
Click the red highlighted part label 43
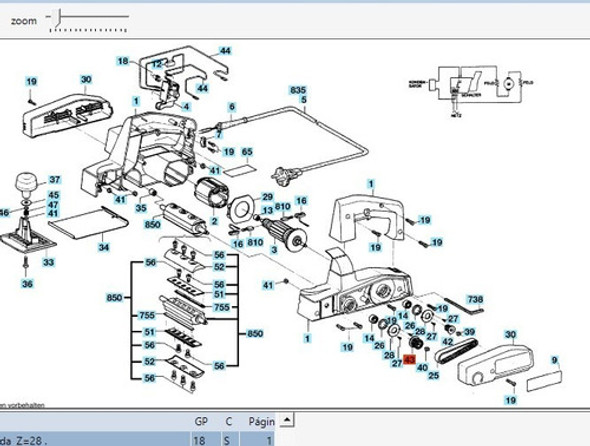pyautogui.click(x=409, y=360)
